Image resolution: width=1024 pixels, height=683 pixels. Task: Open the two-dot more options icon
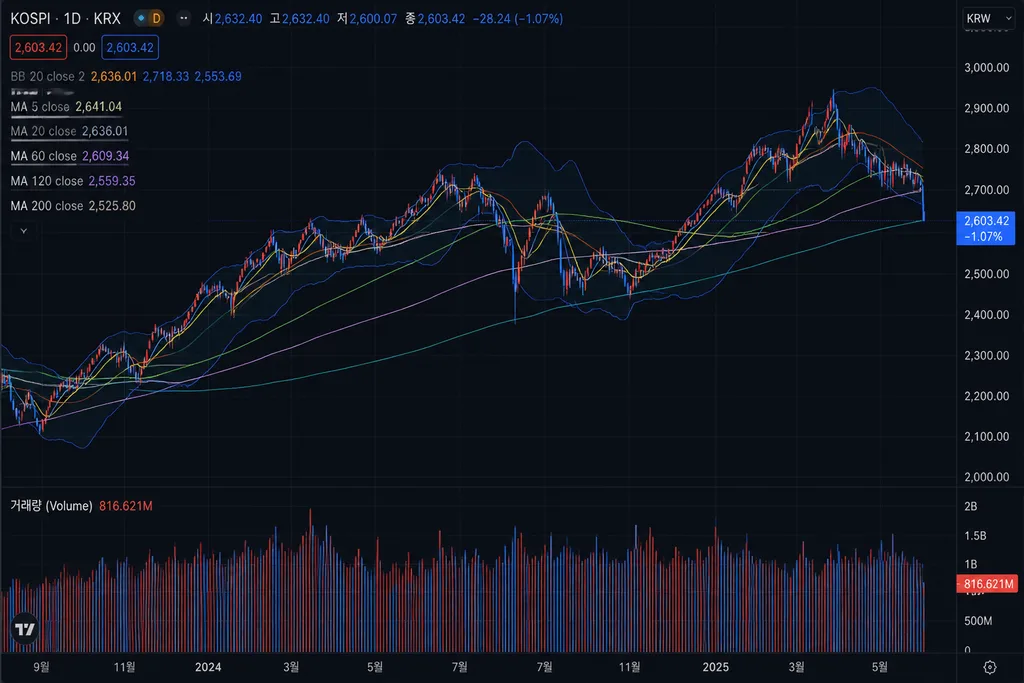184,19
